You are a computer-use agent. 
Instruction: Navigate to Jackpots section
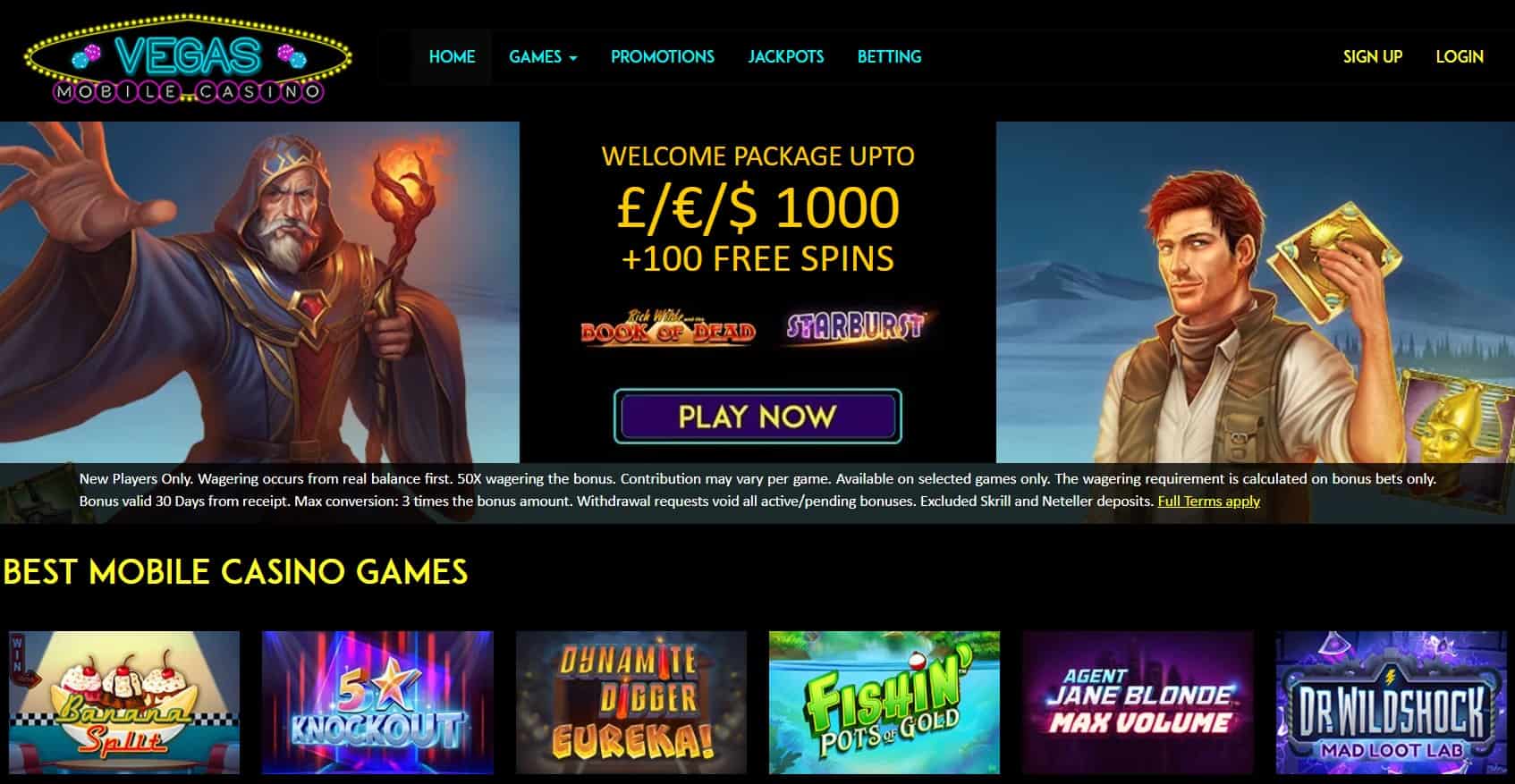point(786,57)
